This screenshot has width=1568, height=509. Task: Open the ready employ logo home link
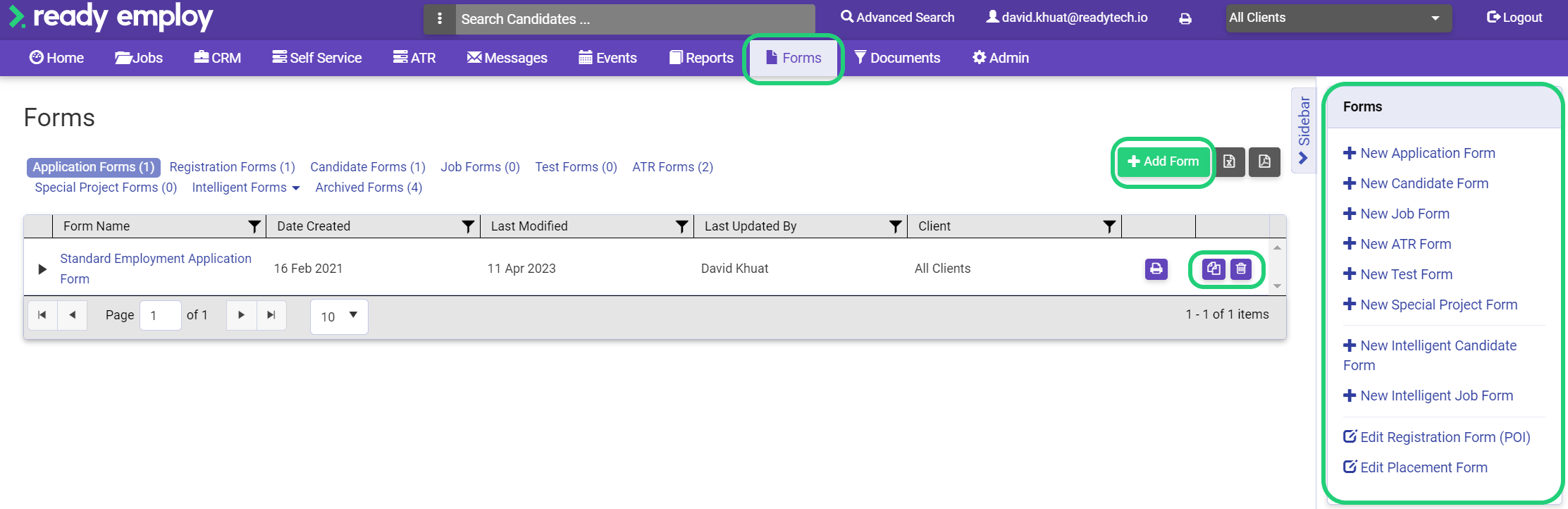coord(111,17)
